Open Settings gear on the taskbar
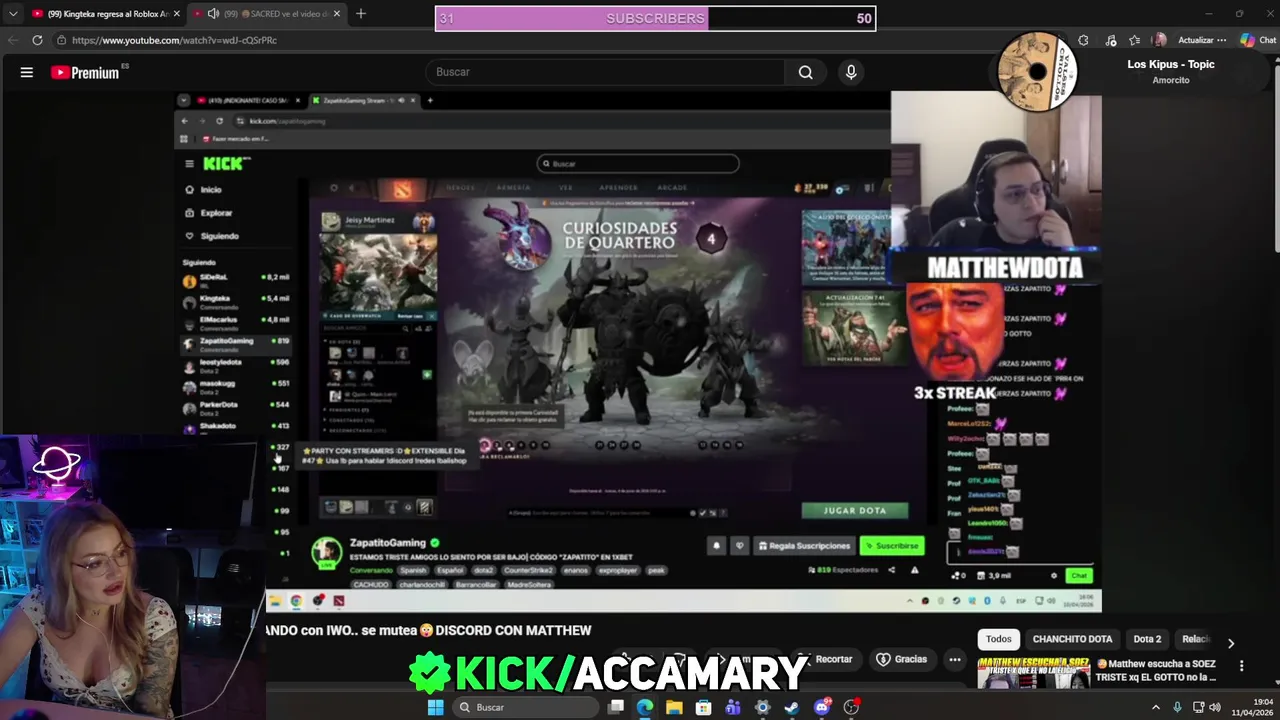Image resolution: width=1280 pixels, height=720 pixels. (762, 707)
